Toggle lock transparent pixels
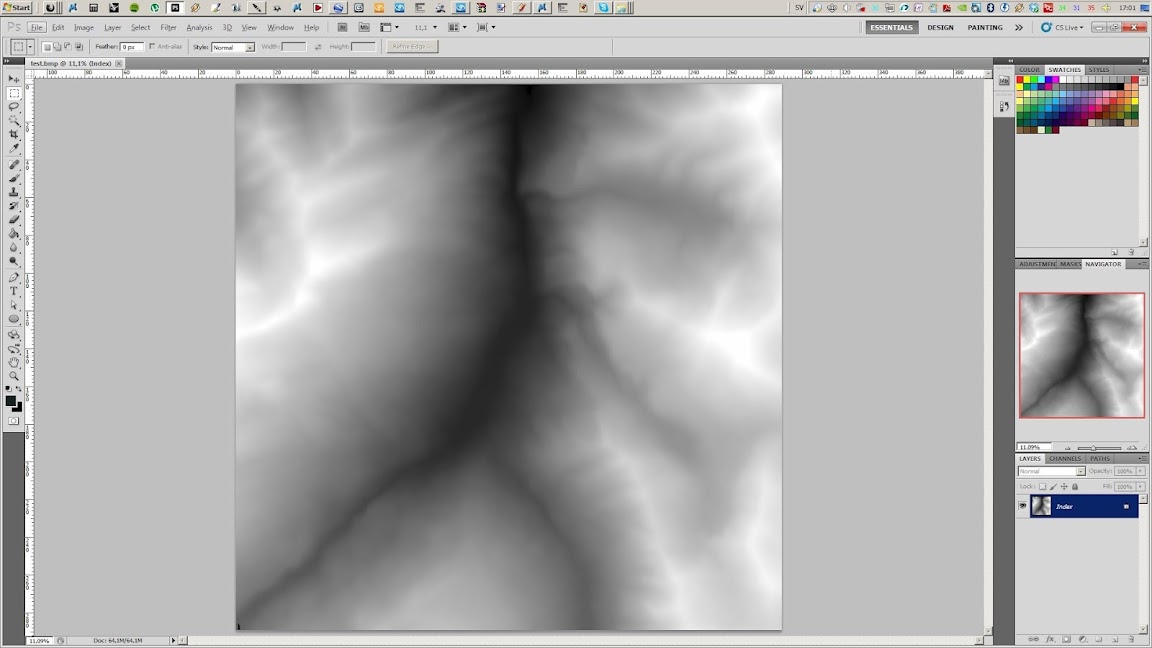1152x648 pixels. click(1043, 486)
